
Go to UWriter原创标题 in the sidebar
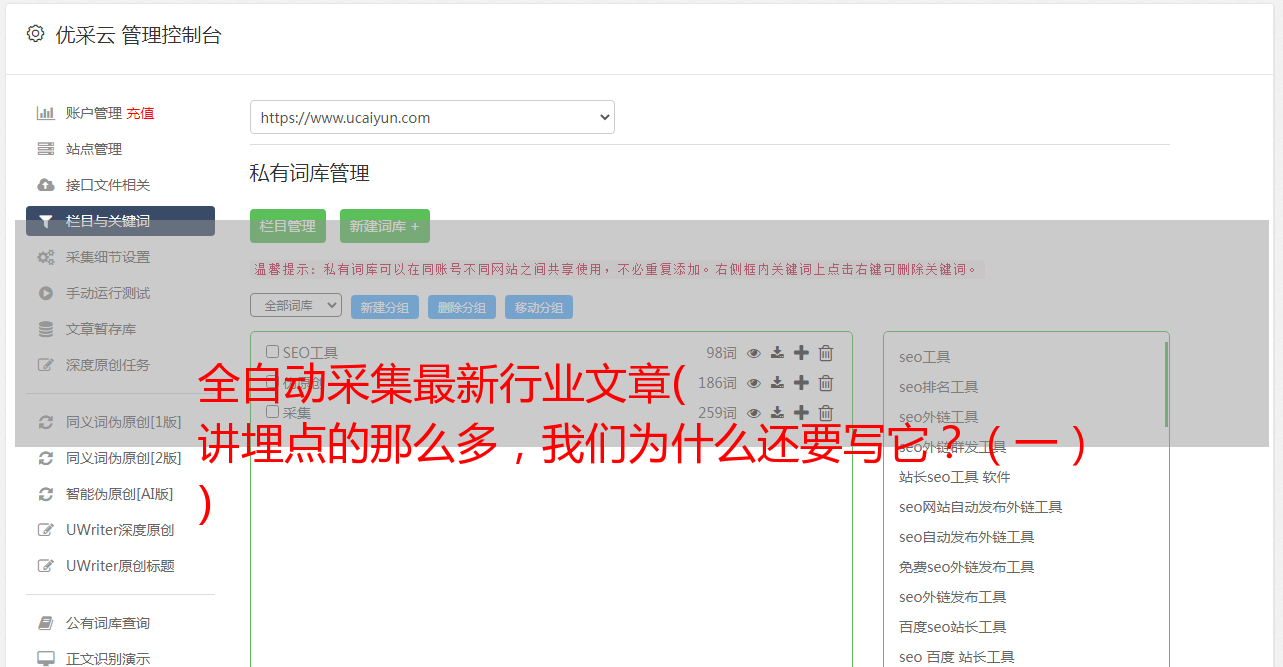pos(120,566)
